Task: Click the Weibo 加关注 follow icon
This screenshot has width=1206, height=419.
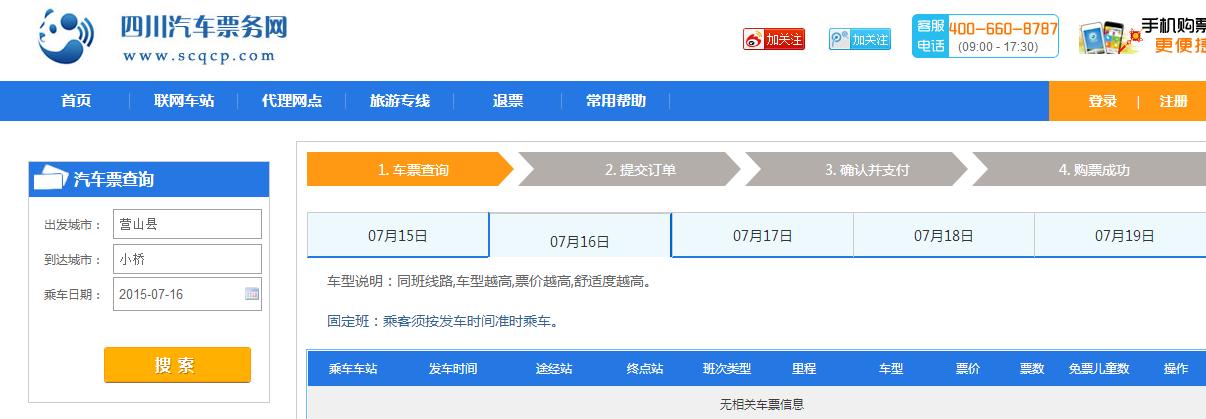Action: pos(774,39)
